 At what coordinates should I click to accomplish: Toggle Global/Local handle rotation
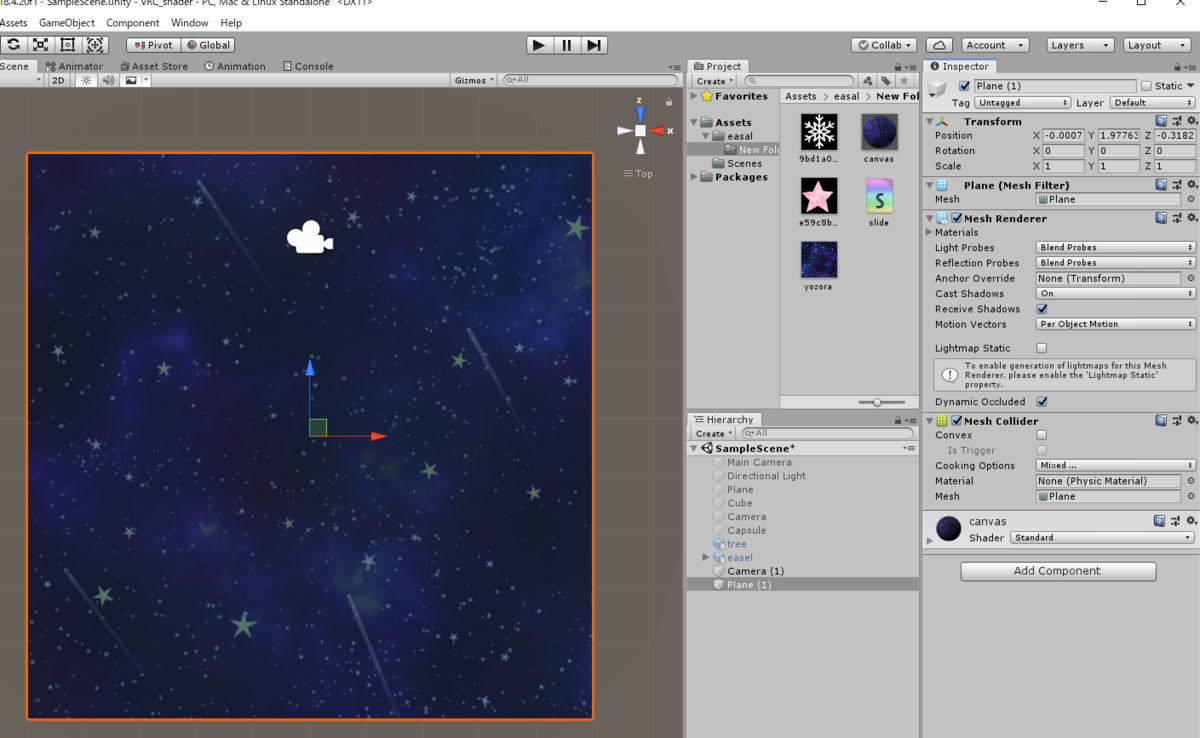point(208,45)
